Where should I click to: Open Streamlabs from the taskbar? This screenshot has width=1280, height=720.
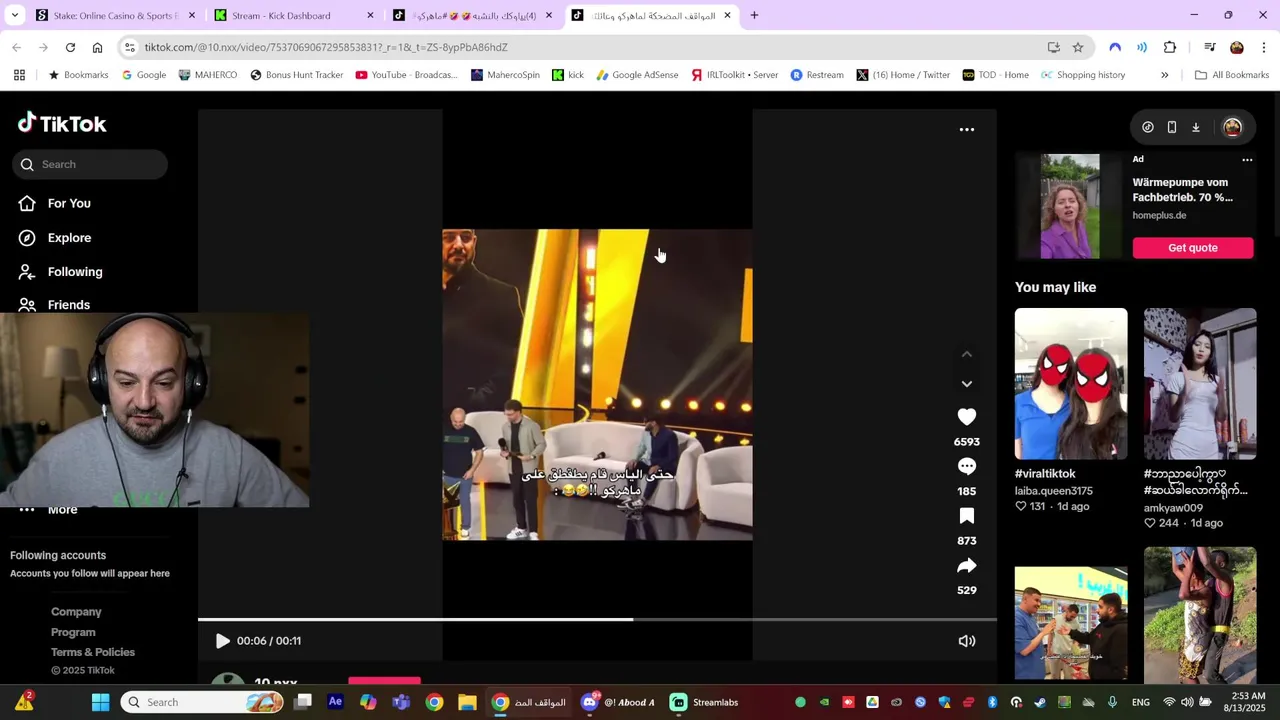click(704, 702)
